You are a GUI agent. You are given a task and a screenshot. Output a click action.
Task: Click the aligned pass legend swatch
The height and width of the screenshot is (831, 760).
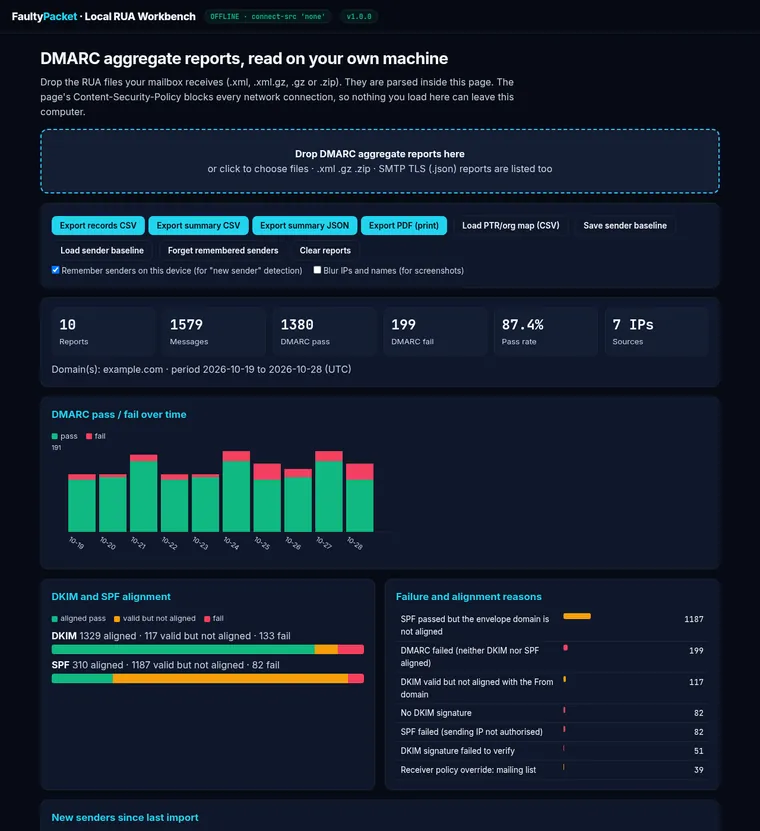(x=55, y=618)
